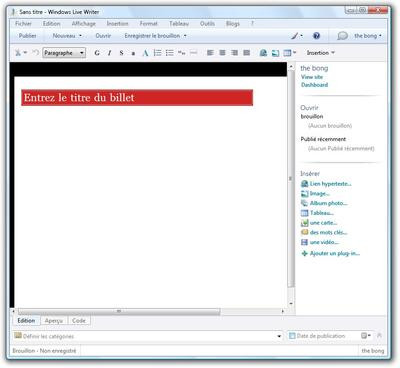Click Enregistrer le brouillon

[152, 36]
